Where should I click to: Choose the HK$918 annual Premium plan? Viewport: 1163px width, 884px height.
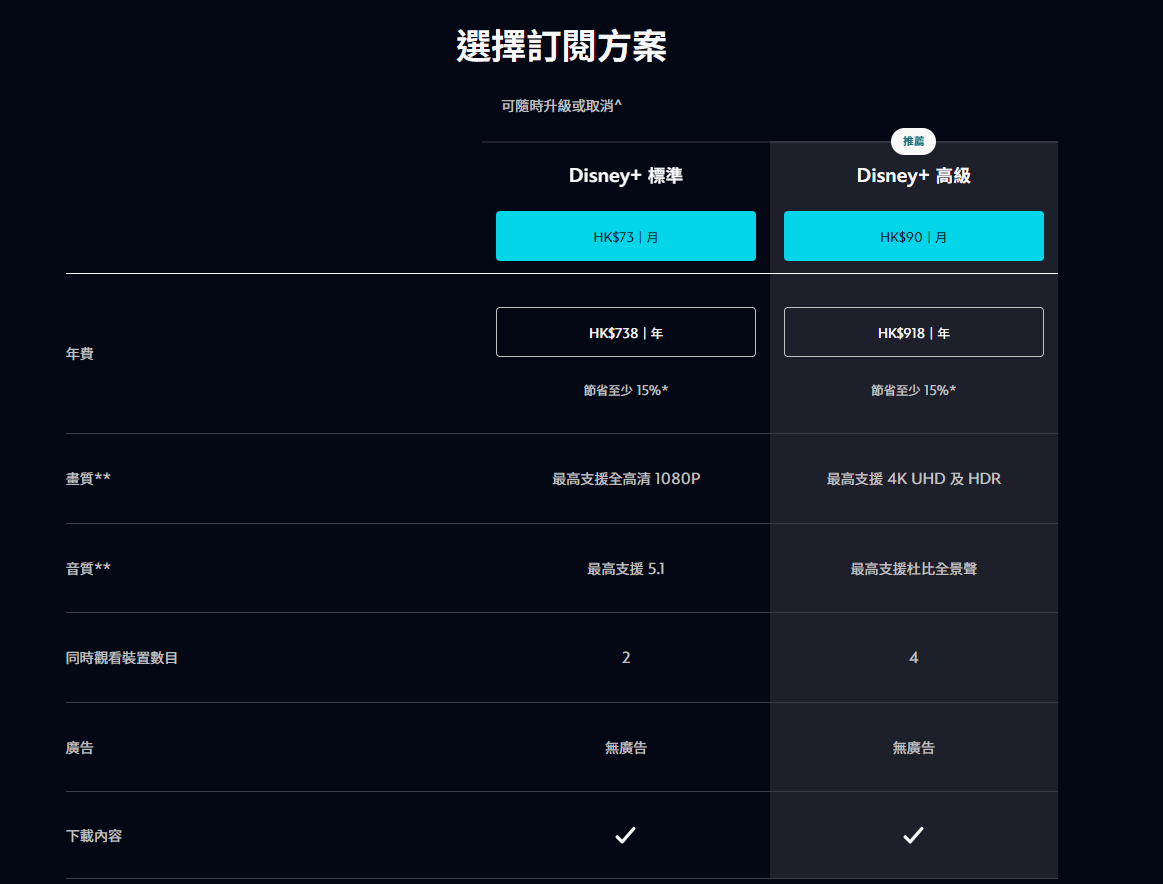coord(913,333)
